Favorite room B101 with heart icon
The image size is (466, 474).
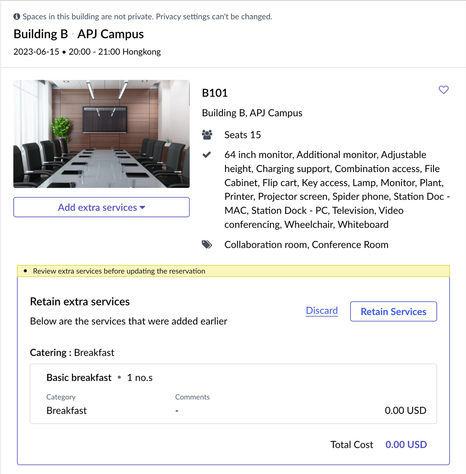tap(443, 90)
